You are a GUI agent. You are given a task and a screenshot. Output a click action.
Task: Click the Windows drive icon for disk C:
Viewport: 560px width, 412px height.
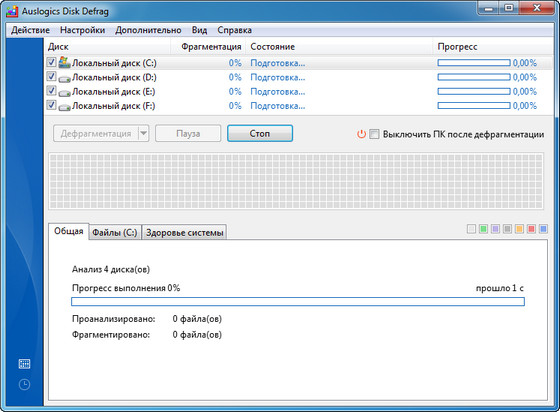(64, 62)
